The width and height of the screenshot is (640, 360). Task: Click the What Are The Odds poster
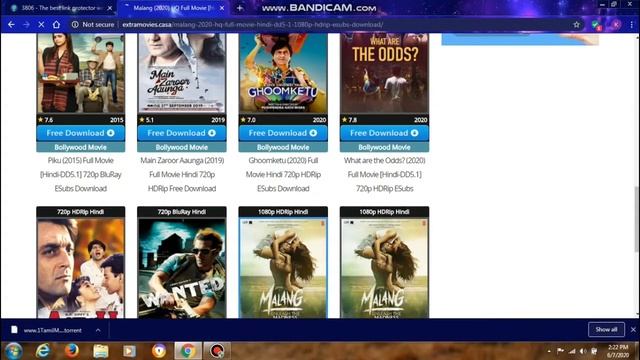(384, 73)
